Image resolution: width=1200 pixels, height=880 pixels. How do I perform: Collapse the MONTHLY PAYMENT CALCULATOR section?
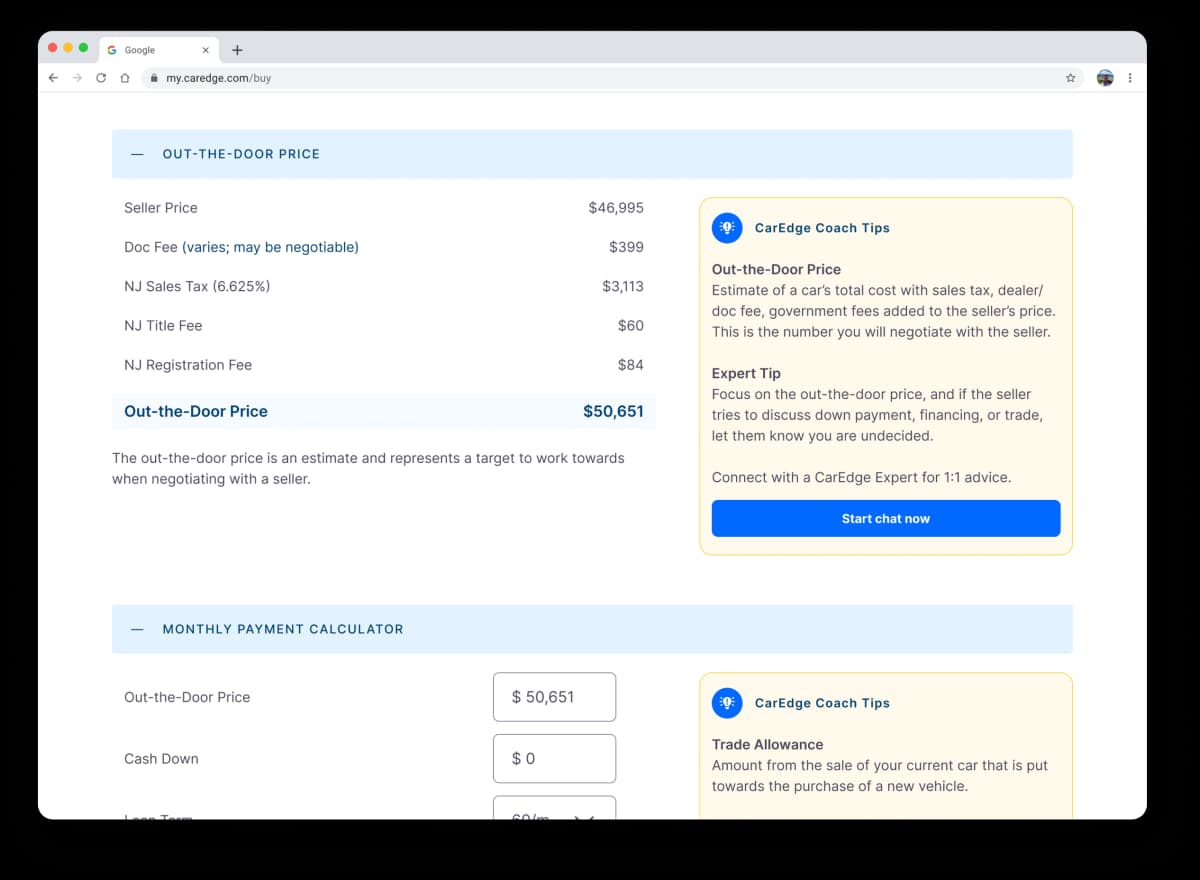click(137, 629)
